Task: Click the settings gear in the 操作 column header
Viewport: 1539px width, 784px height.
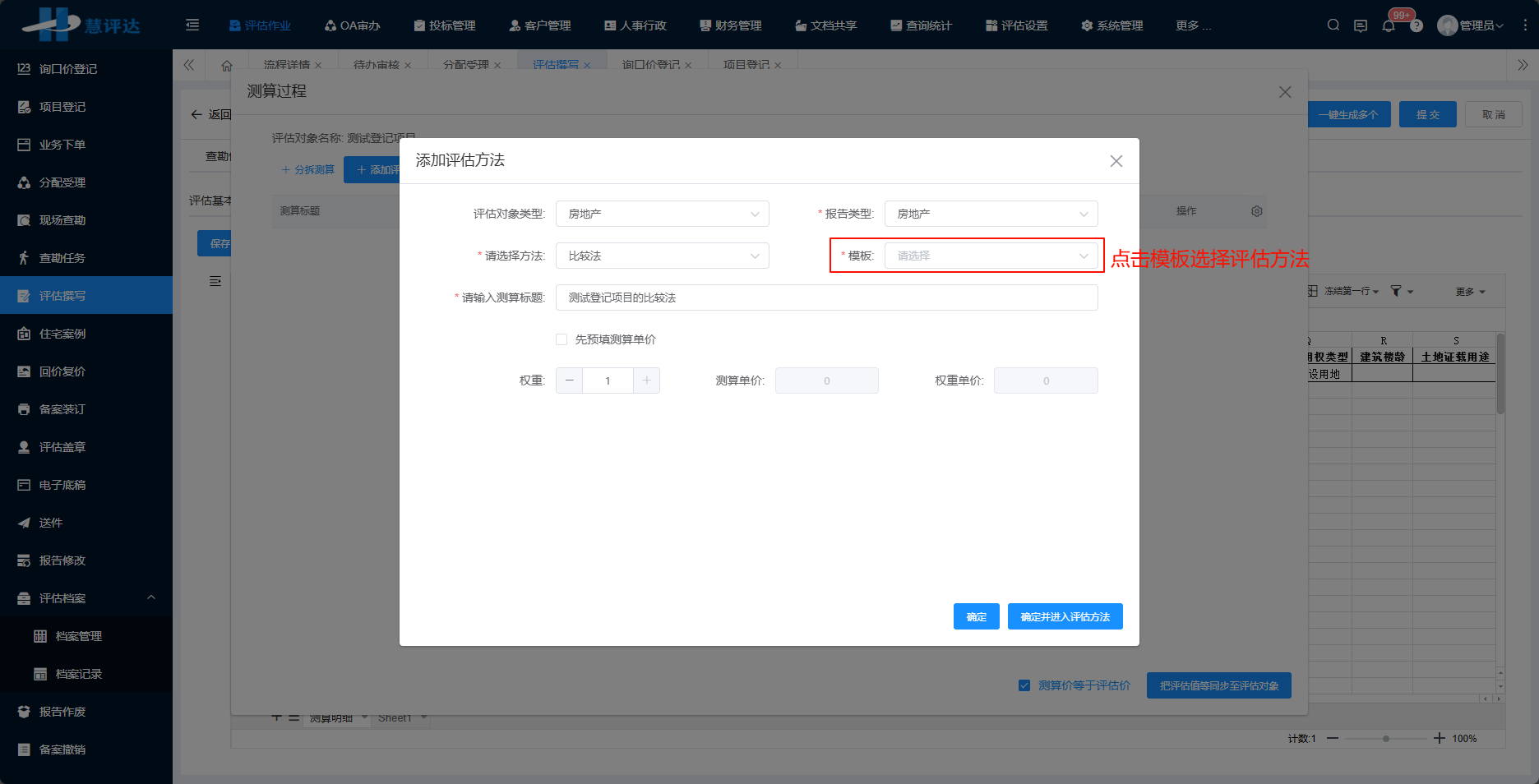Action: pos(1256,210)
